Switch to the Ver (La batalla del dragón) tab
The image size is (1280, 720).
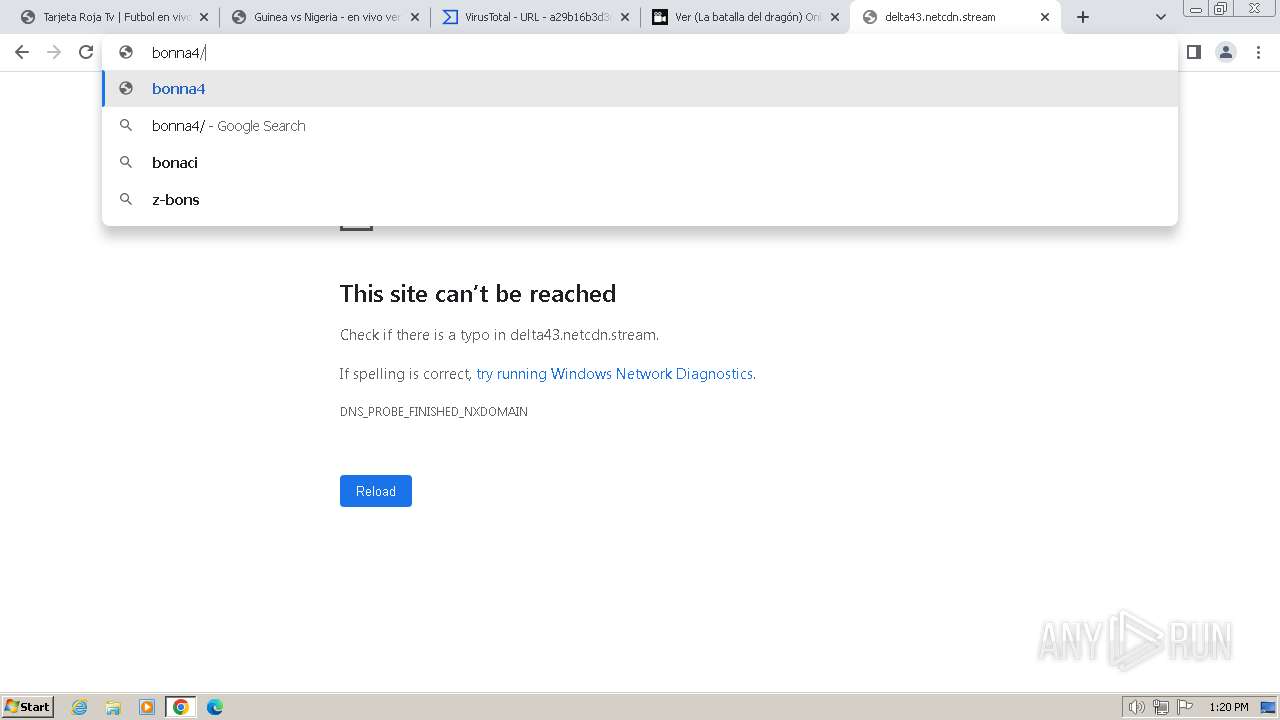click(x=745, y=17)
